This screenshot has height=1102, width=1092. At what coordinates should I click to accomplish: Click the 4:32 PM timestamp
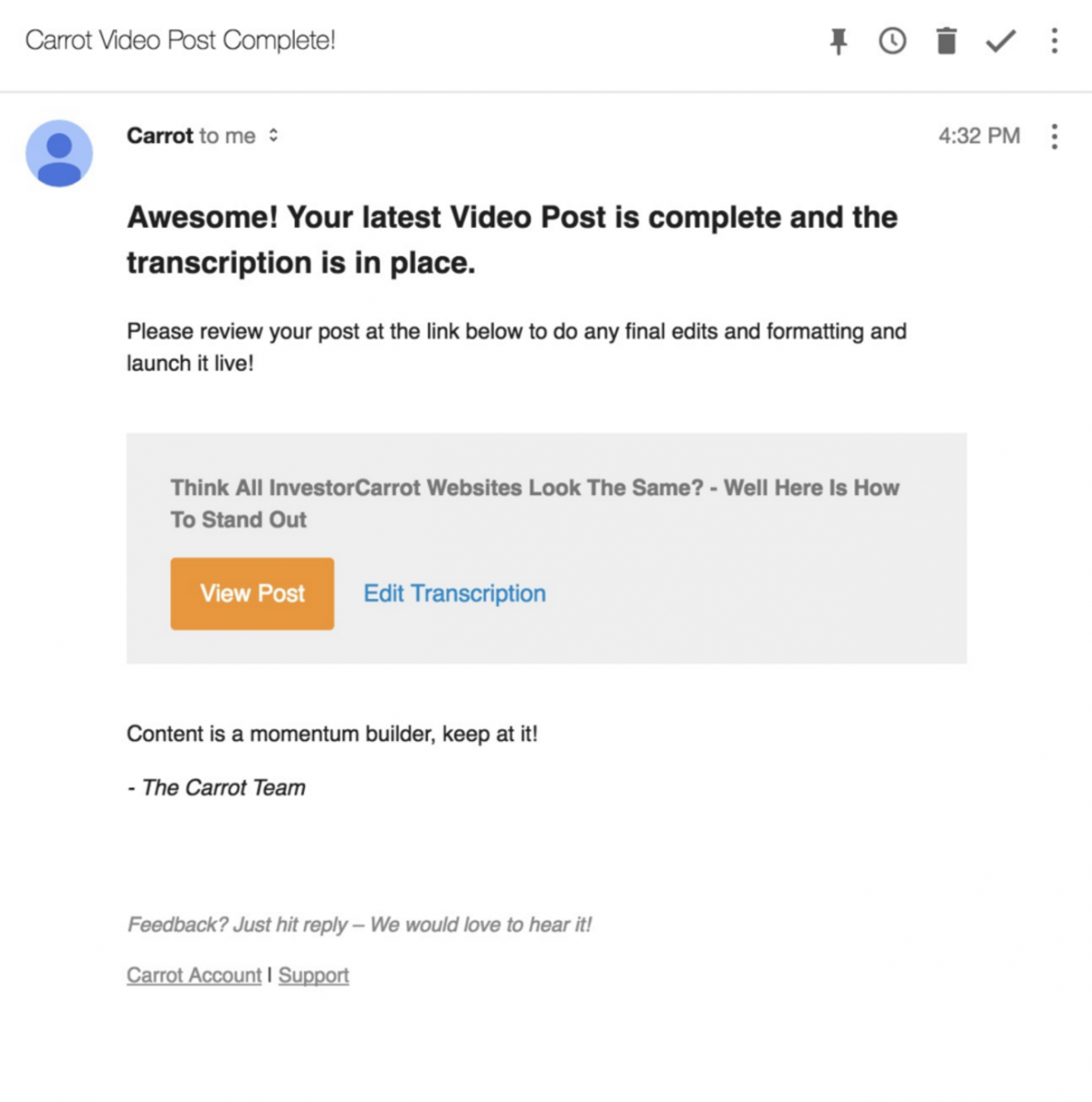(x=978, y=136)
